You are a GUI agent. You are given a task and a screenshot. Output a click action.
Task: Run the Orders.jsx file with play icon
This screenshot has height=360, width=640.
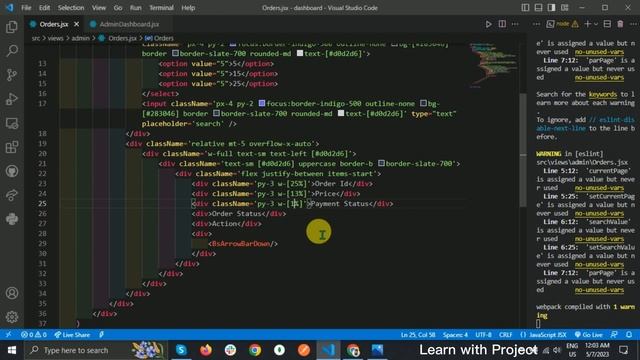tap(488, 24)
